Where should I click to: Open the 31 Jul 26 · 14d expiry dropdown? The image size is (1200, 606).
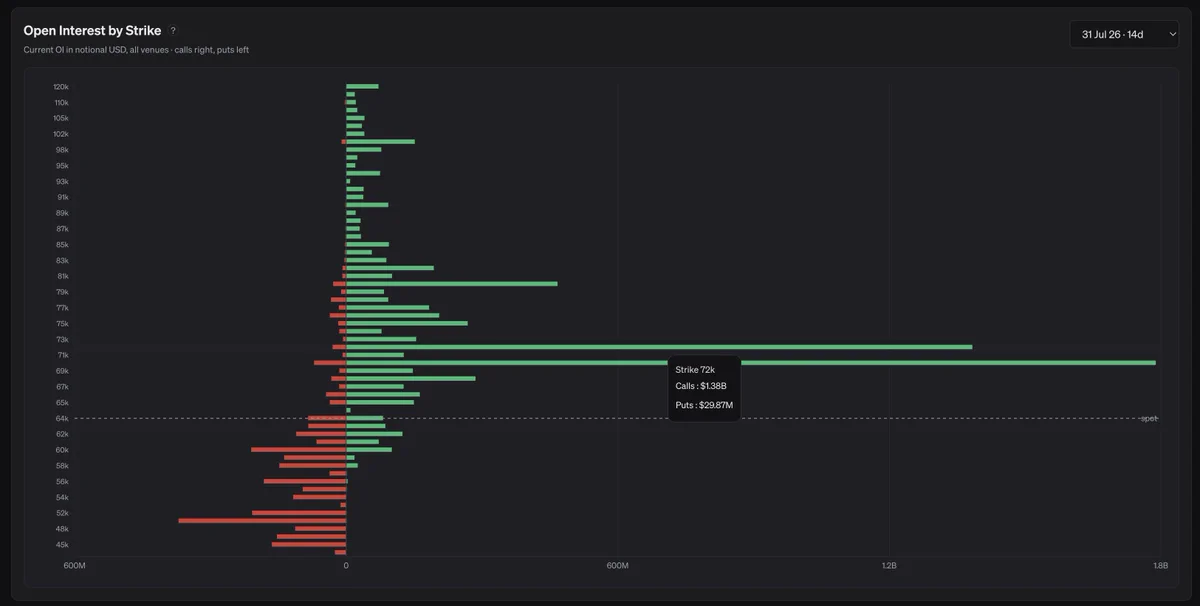(1124, 34)
